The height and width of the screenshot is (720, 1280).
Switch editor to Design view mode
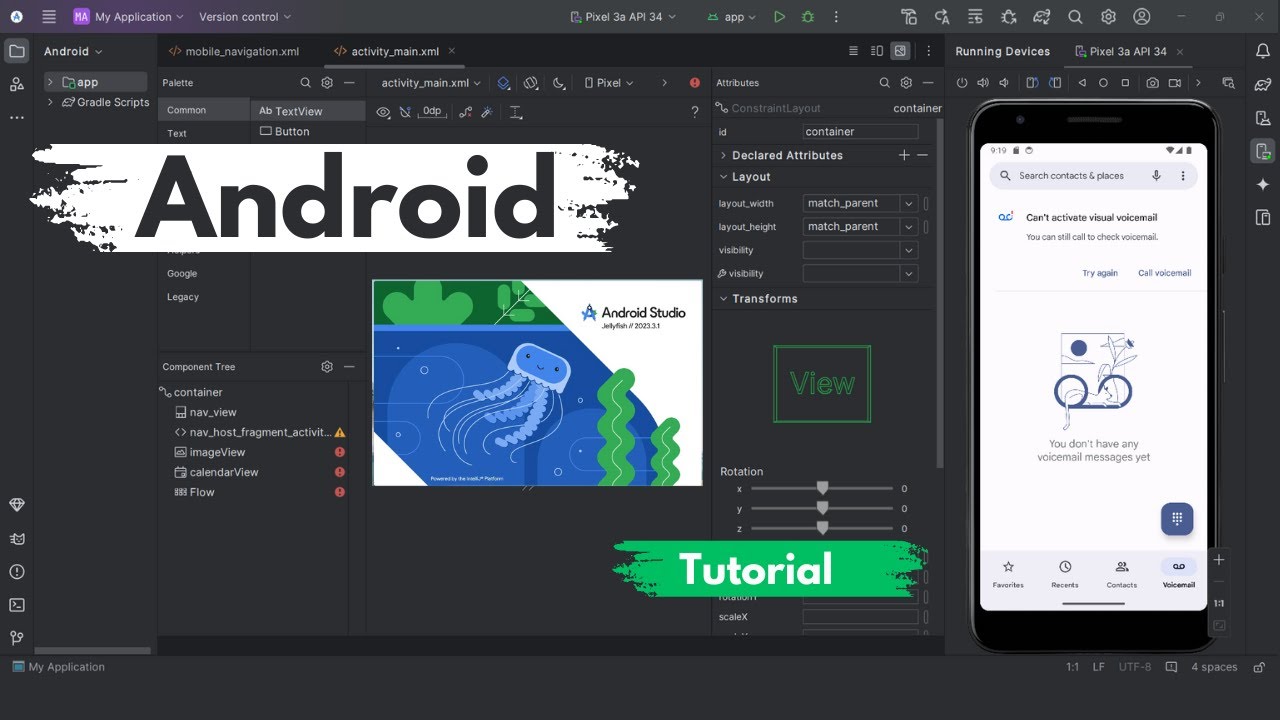(x=901, y=51)
